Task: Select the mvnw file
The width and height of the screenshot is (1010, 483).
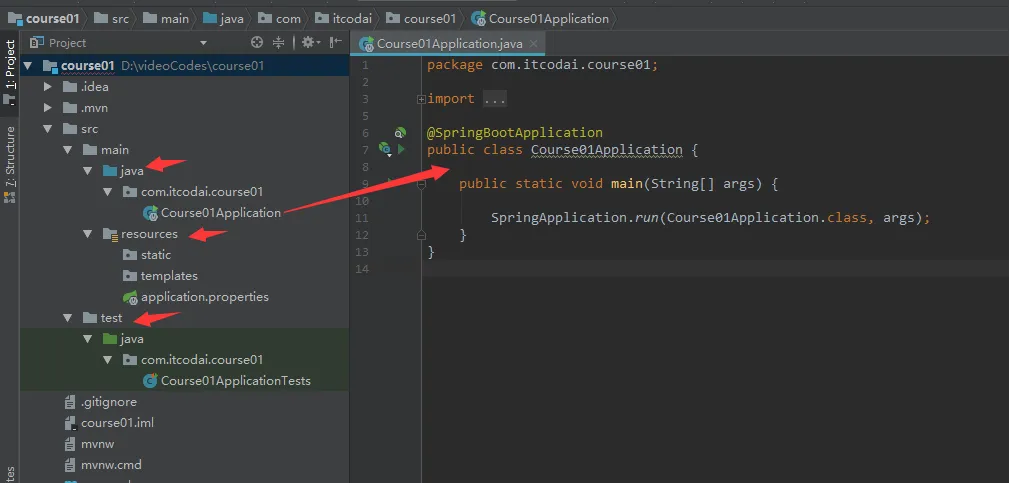Action: point(97,444)
